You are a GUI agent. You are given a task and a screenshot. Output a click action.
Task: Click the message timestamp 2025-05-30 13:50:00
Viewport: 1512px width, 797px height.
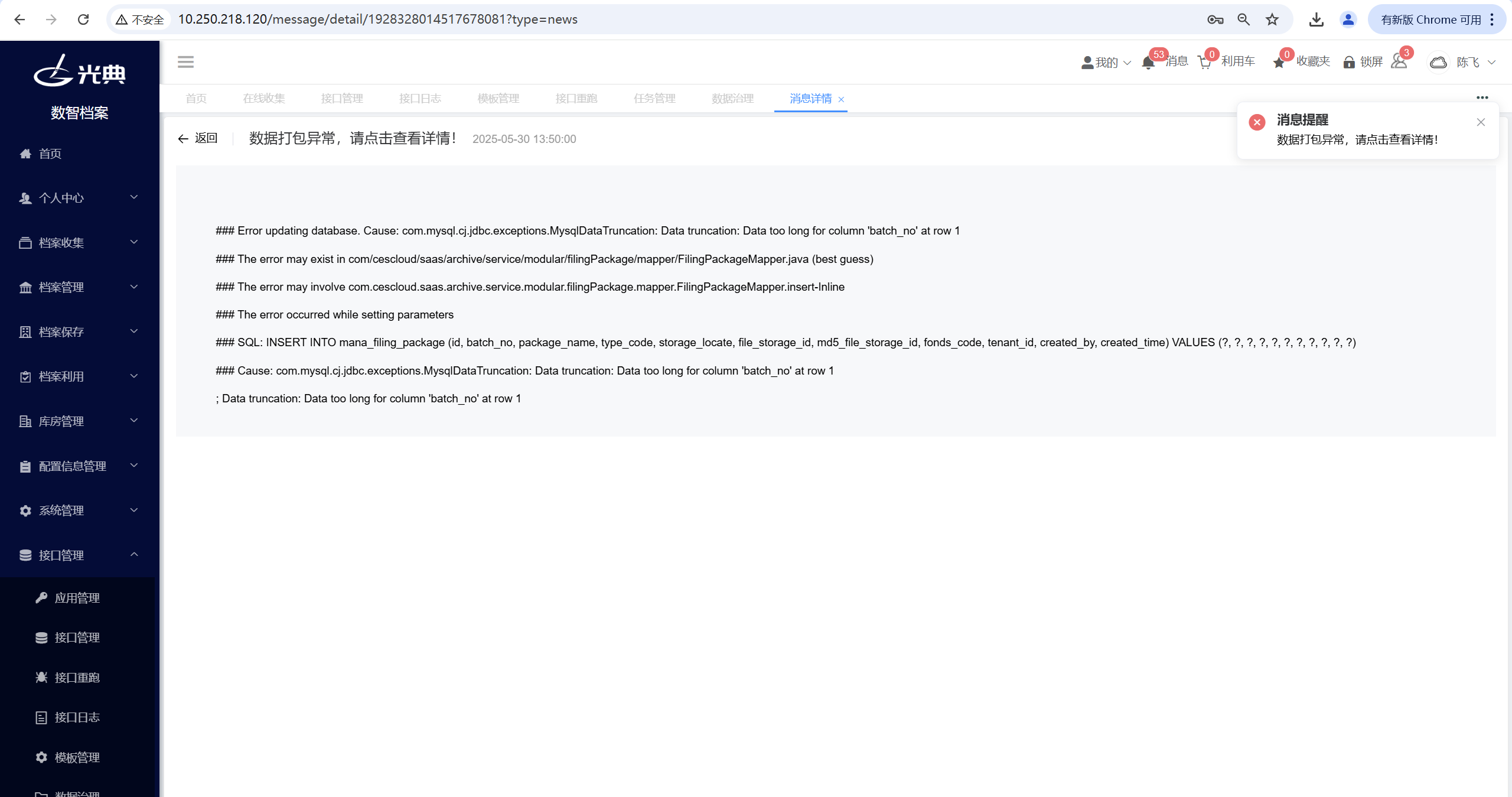pos(524,139)
